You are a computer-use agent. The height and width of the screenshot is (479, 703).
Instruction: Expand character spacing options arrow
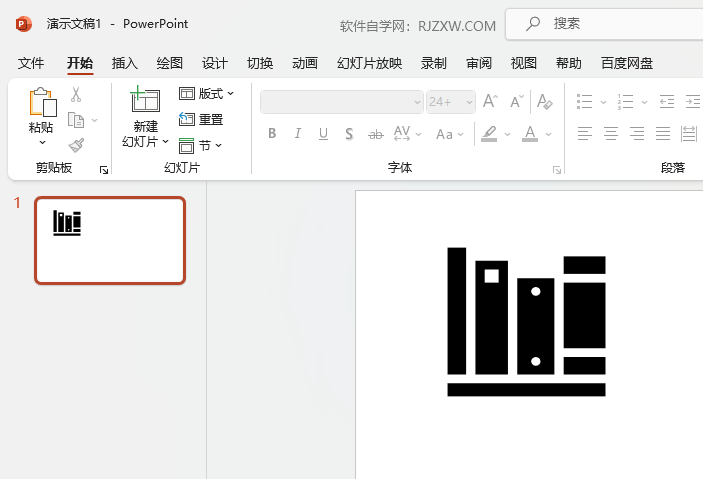point(419,134)
